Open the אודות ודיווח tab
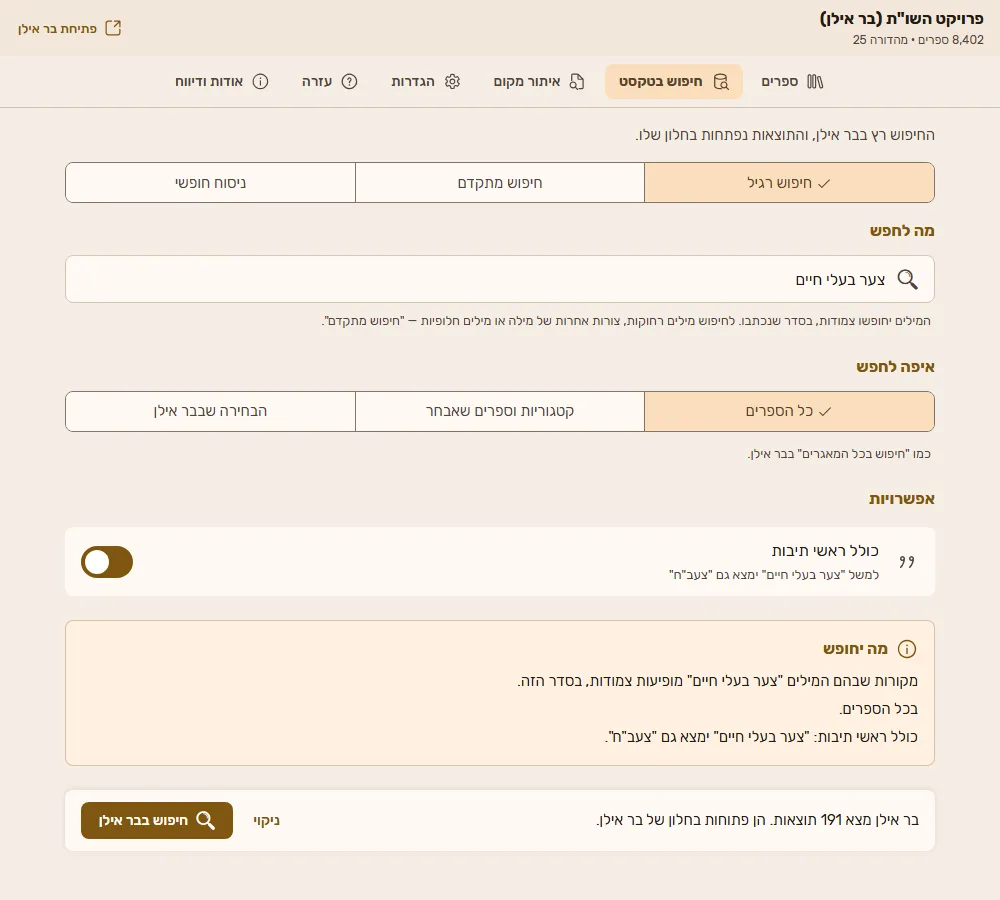 click(222, 82)
